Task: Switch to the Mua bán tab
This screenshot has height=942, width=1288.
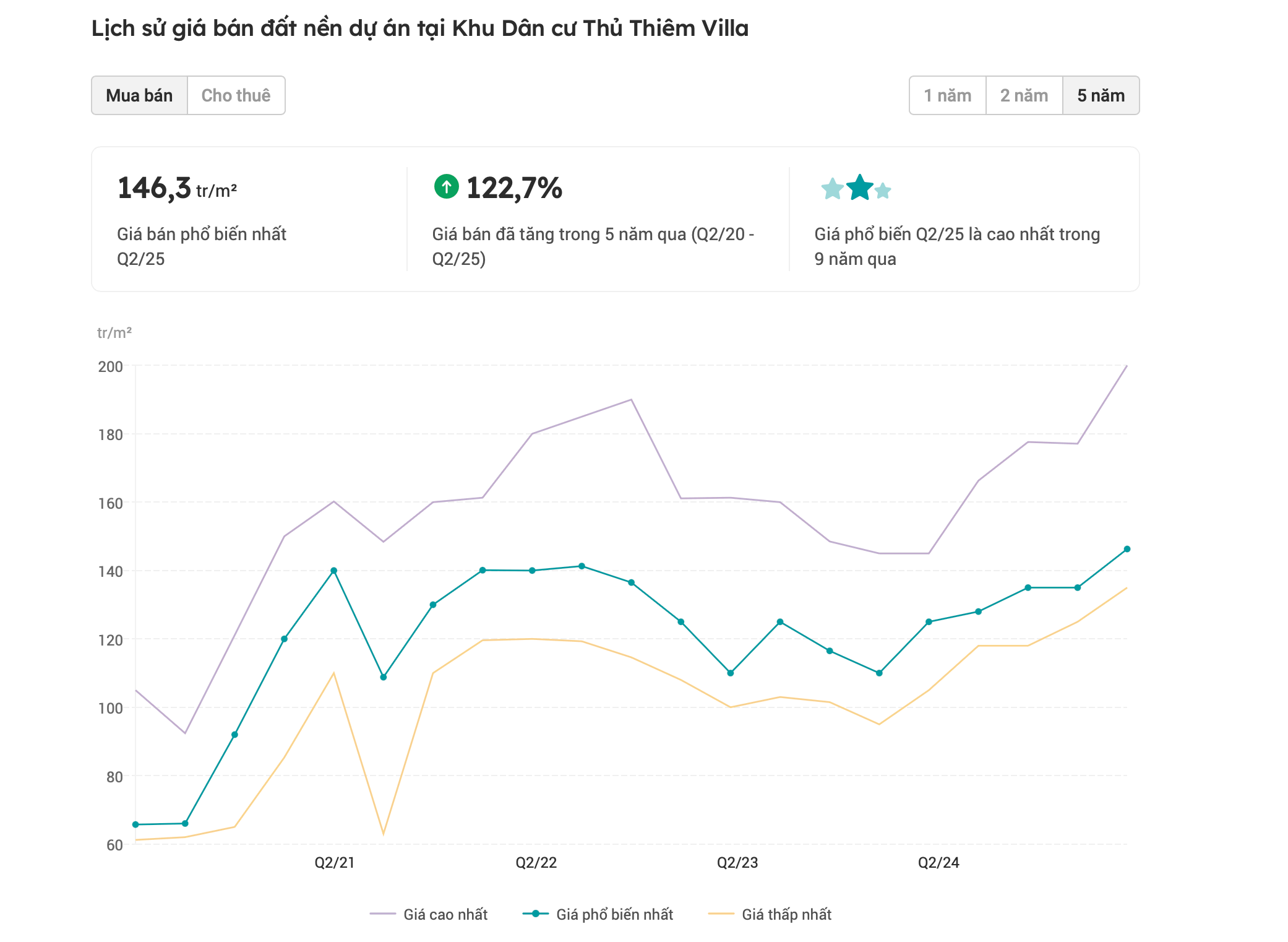Action: 139,95
